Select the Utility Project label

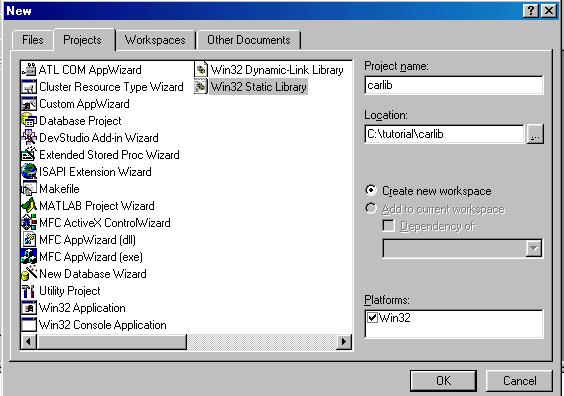(69, 291)
